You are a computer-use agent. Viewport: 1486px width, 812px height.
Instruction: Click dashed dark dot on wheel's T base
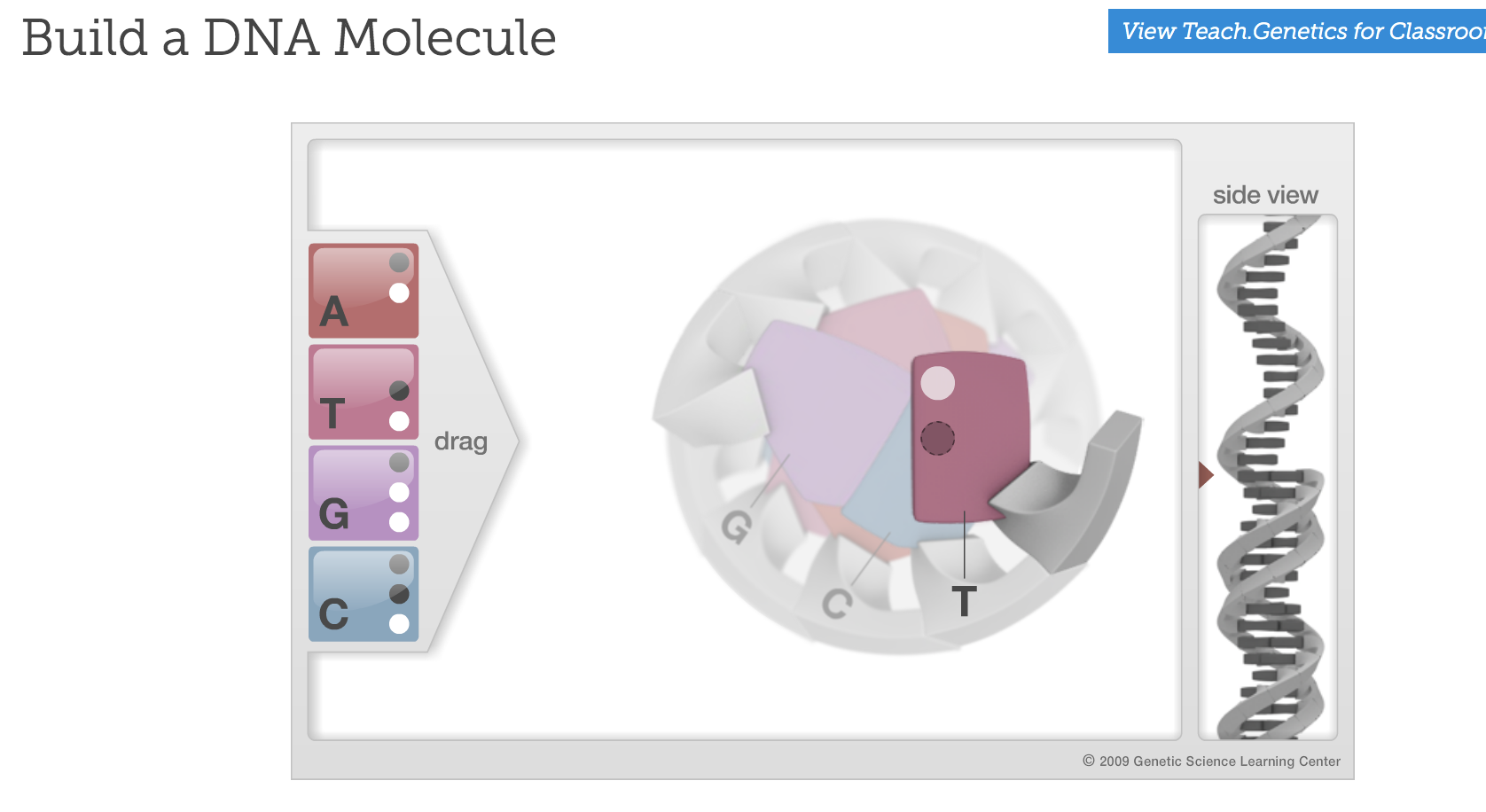937,438
